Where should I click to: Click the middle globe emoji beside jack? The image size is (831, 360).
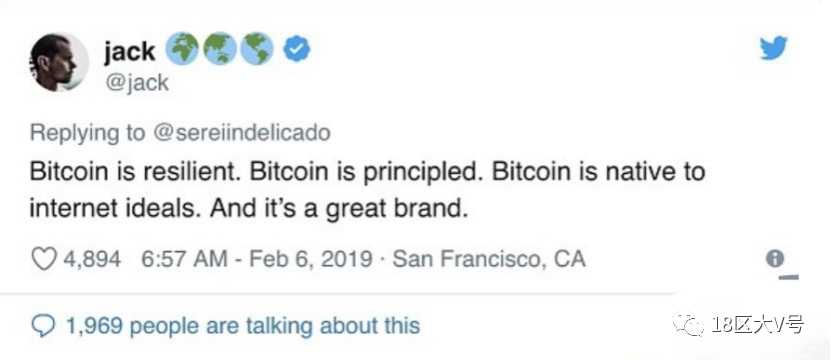219,49
